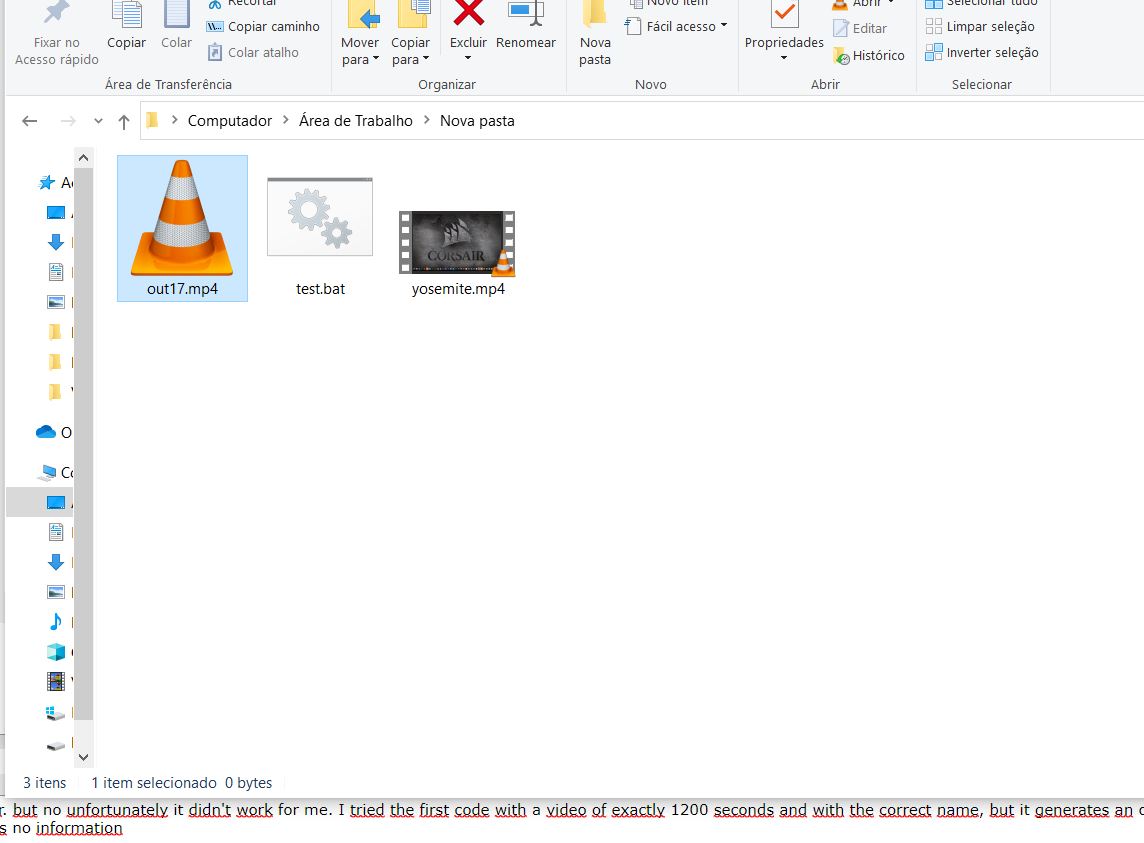Expand chevron after Computador breadcrumb

[x=285, y=120]
